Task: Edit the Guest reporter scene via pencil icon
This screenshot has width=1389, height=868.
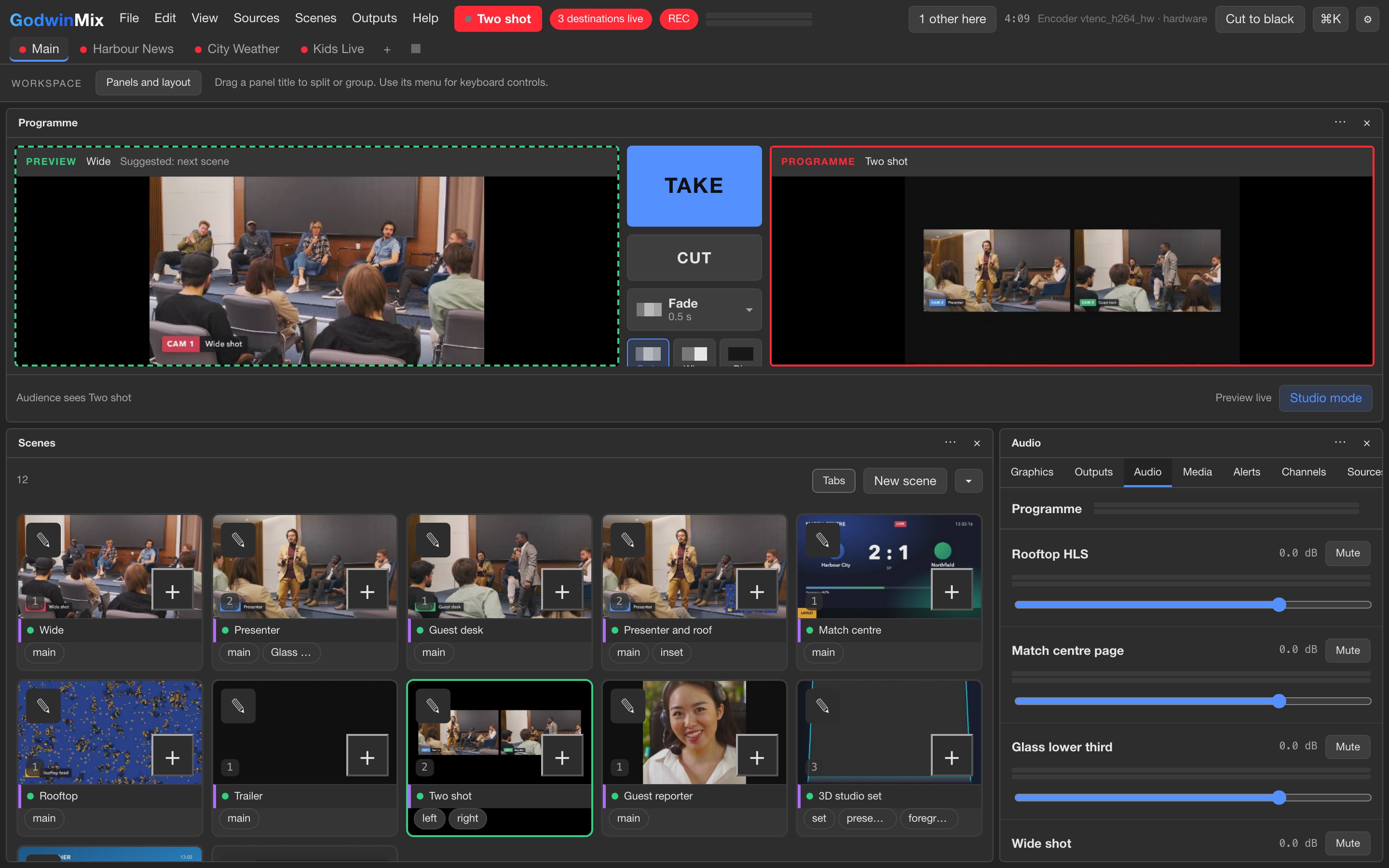Action: tap(628, 705)
